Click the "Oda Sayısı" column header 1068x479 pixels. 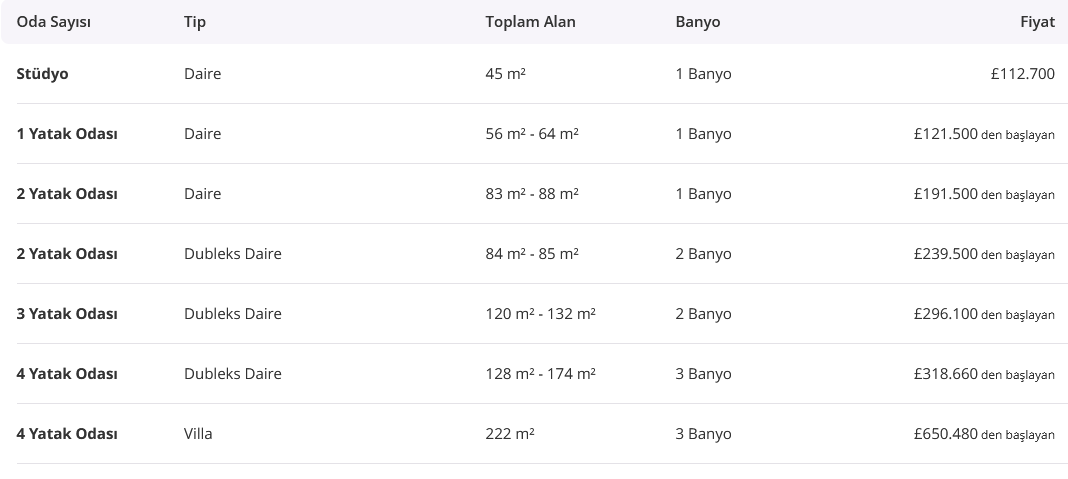point(54,22)
